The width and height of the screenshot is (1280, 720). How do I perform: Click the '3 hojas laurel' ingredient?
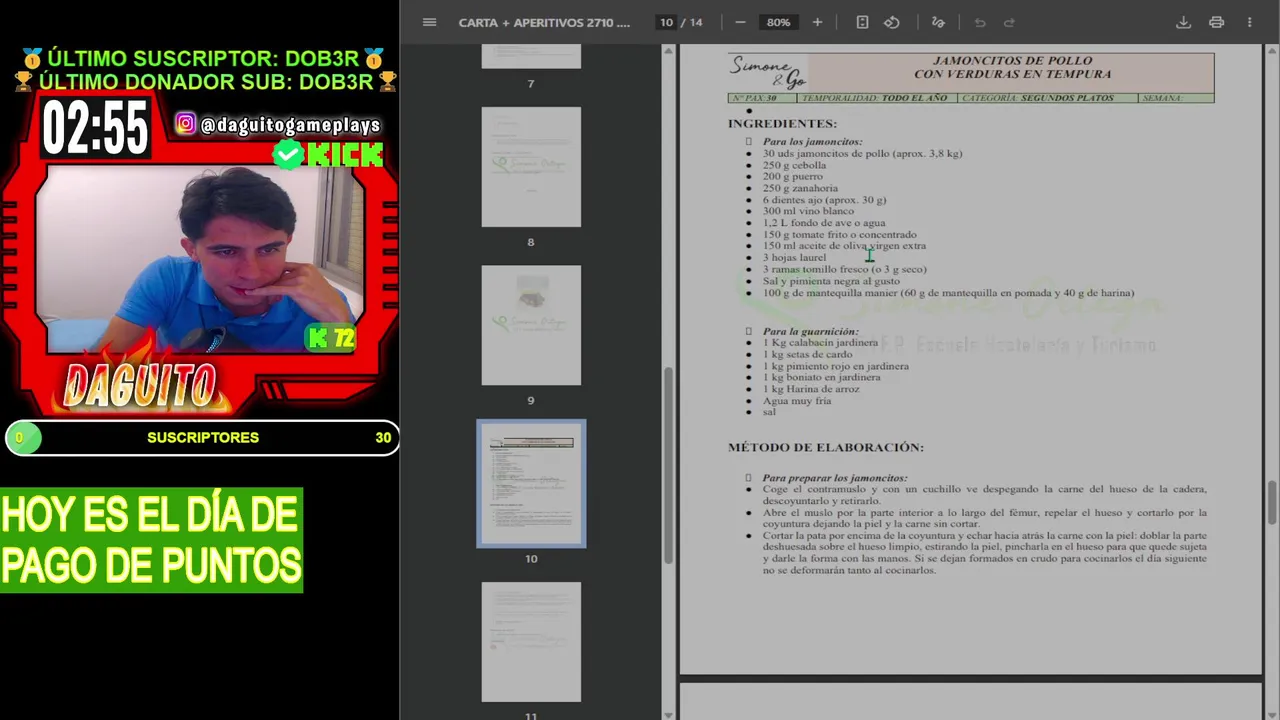point(794,257)
